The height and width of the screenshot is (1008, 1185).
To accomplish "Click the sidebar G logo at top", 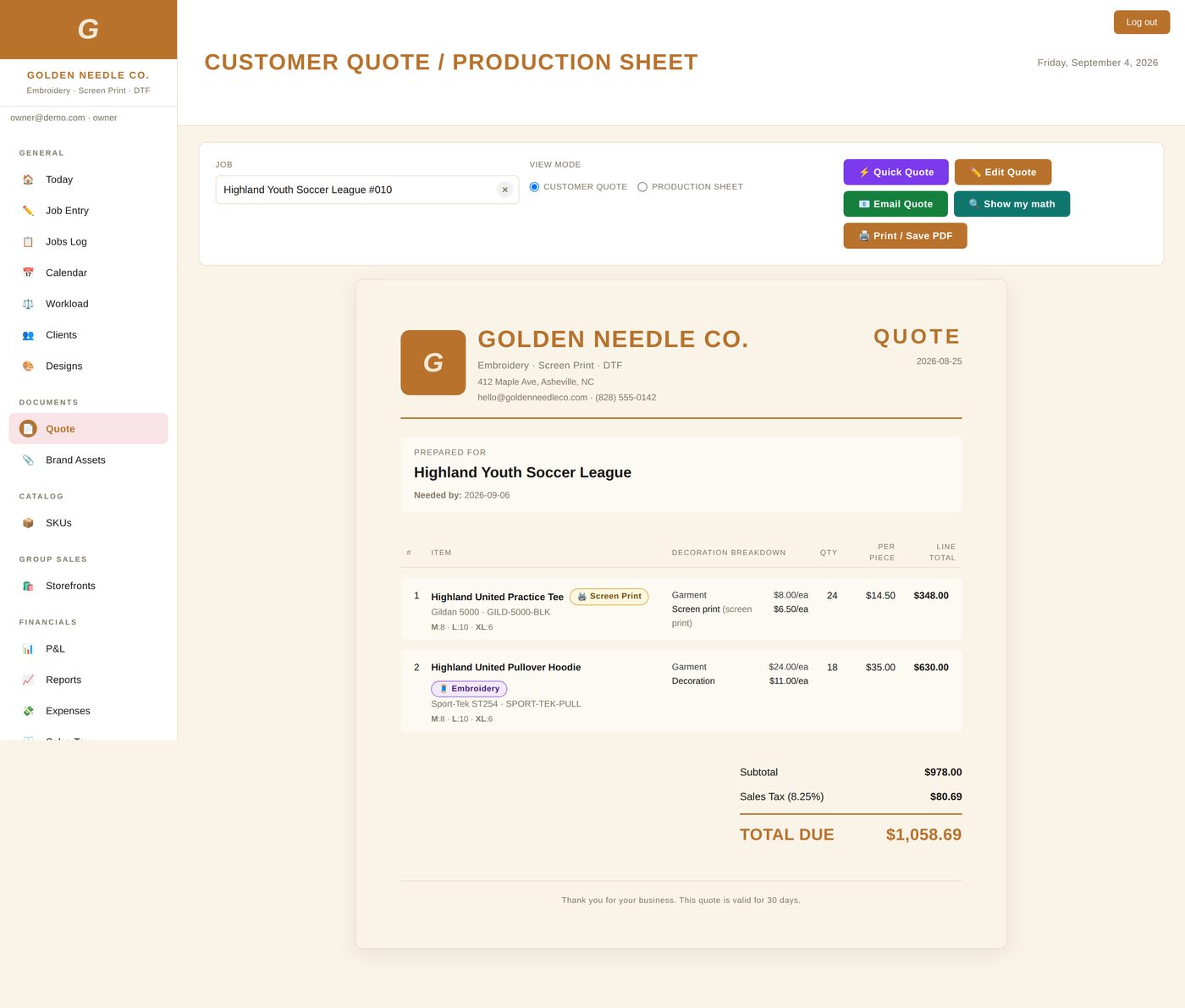I will click(x=88, y=30).
